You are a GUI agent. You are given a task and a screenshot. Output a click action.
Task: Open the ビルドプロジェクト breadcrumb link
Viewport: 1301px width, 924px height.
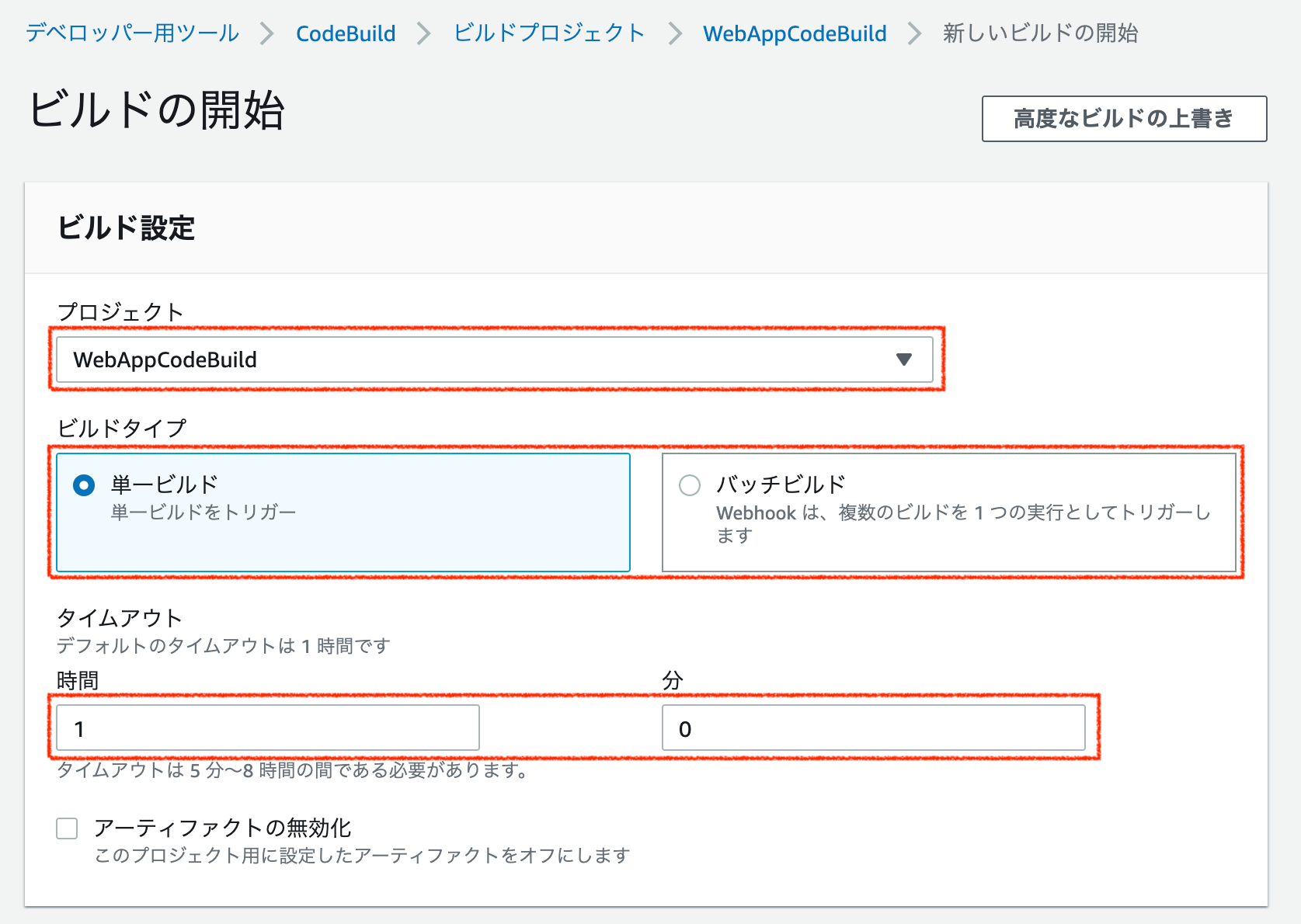[x=549, y=33]
